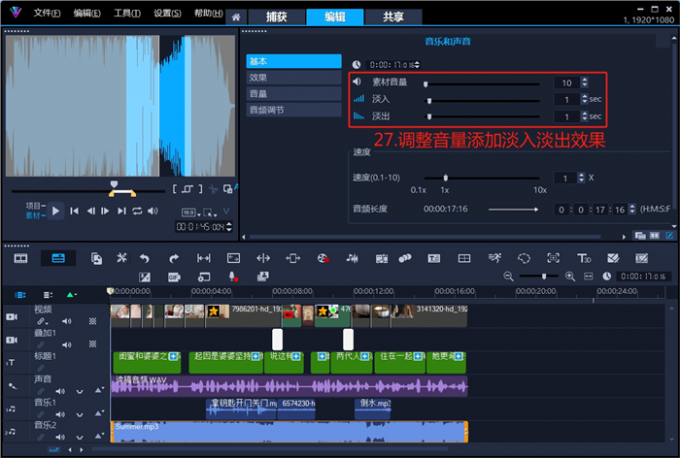Image resolution: width=680 pixels, height=458 pixels.
Task: Click the split clip scissors icon
Action: pyautogui.click(x=213, y=189)
